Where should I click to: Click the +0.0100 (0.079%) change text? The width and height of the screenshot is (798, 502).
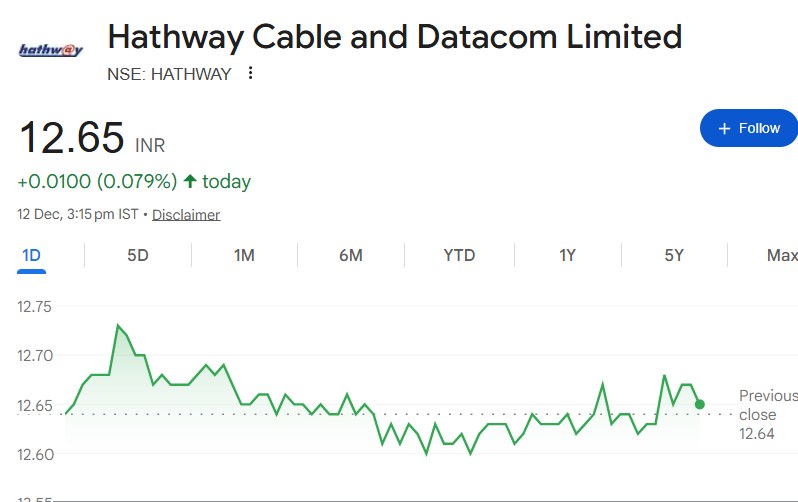point(97,181)
